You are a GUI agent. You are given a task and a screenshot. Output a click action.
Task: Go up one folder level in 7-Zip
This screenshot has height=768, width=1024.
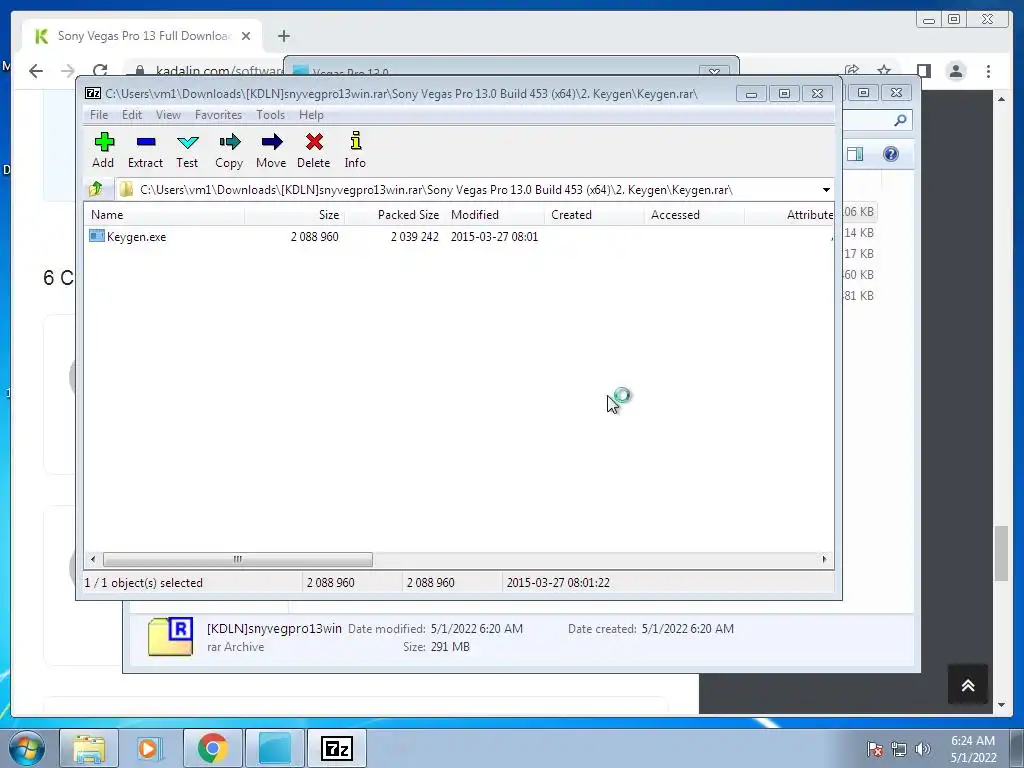pyautogui.click(x=96, y=189)
